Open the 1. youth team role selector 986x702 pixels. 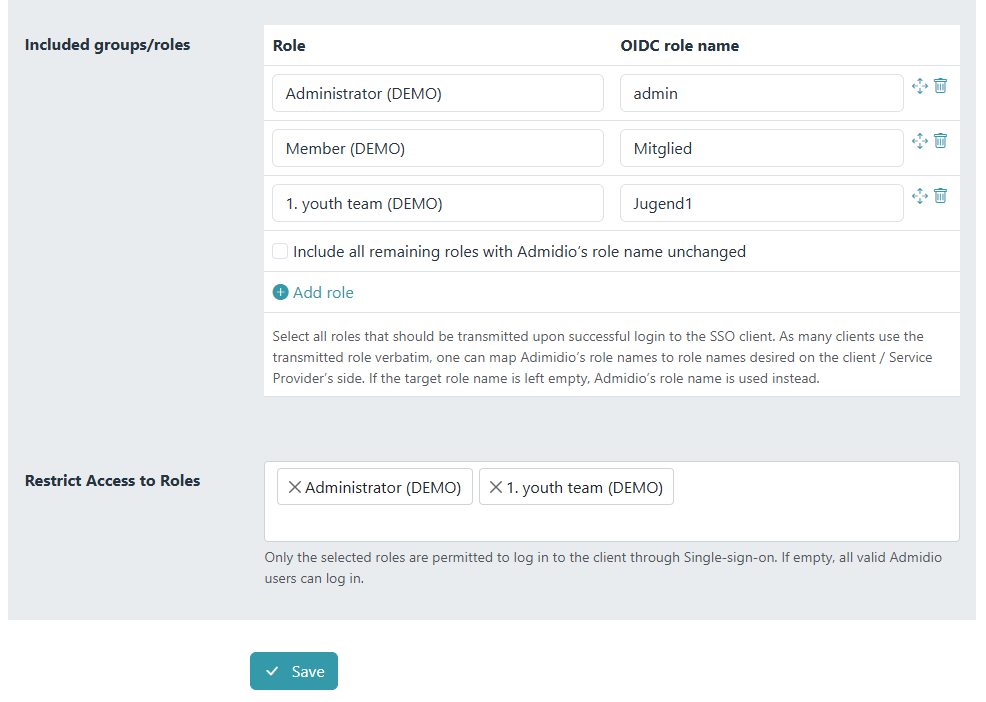tap(437, 203)
